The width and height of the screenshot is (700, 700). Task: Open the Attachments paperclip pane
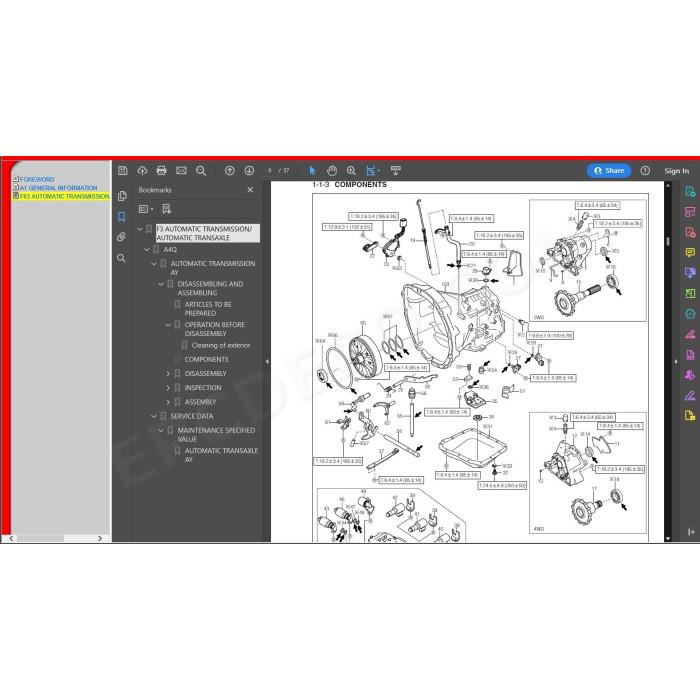(x=121, y=237)
